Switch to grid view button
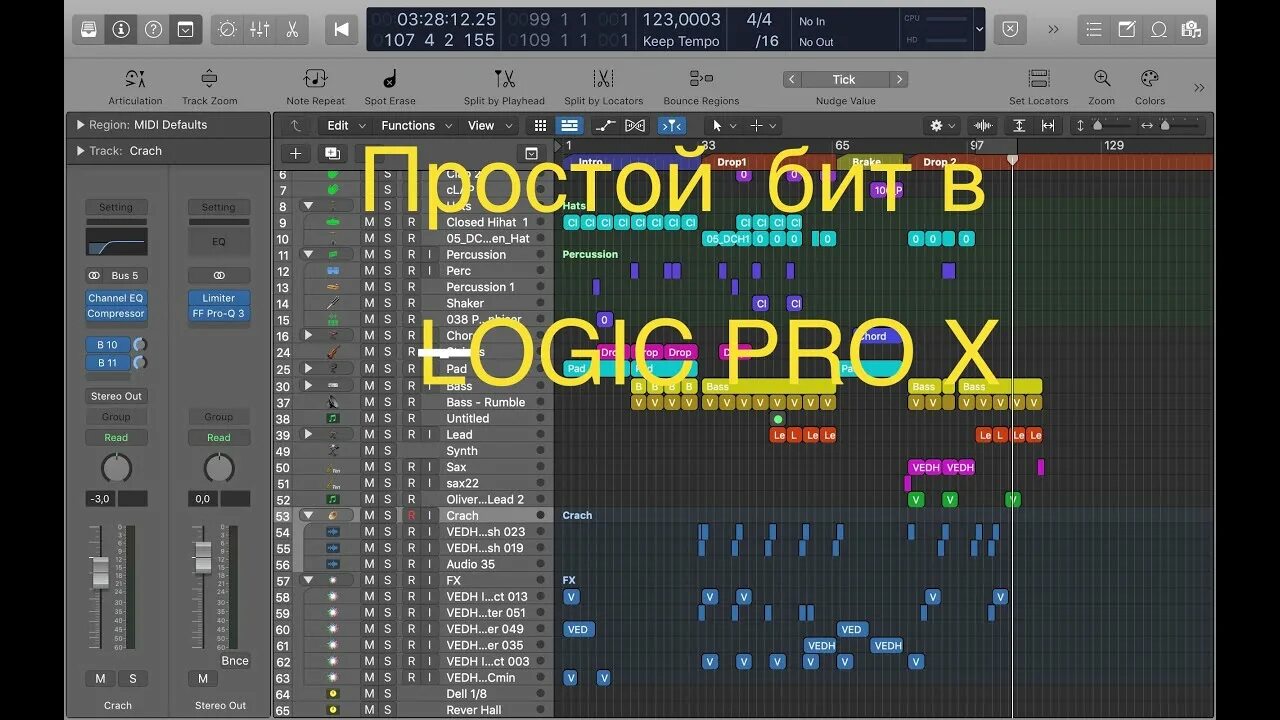 click(x=540, y=125)
